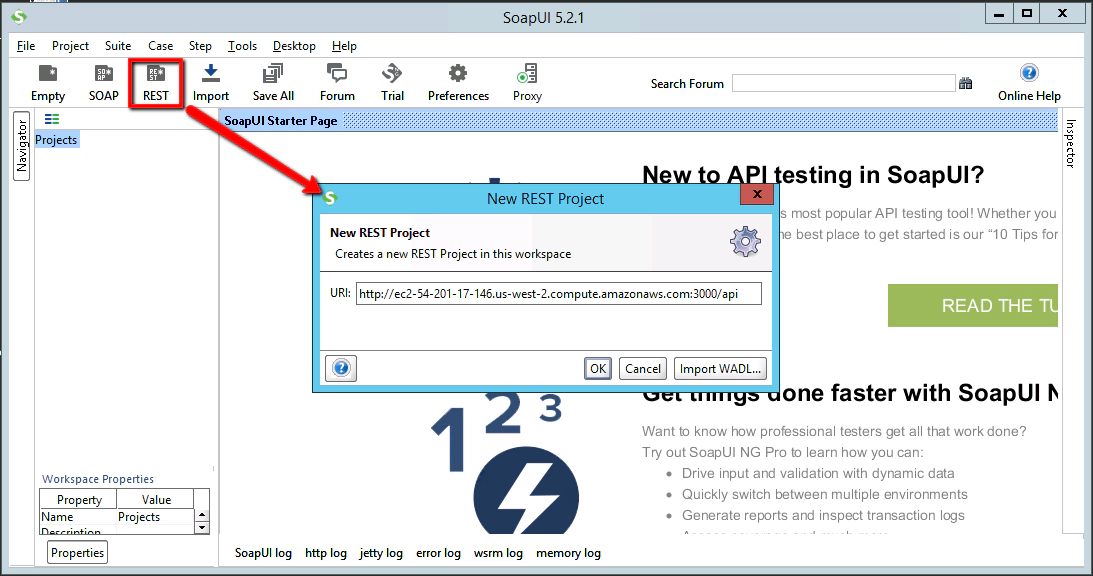This screenshot has height=576, width=1093.
Task: Select the jetty log tab
Action: pyautogui.click(x=380, y=552)
